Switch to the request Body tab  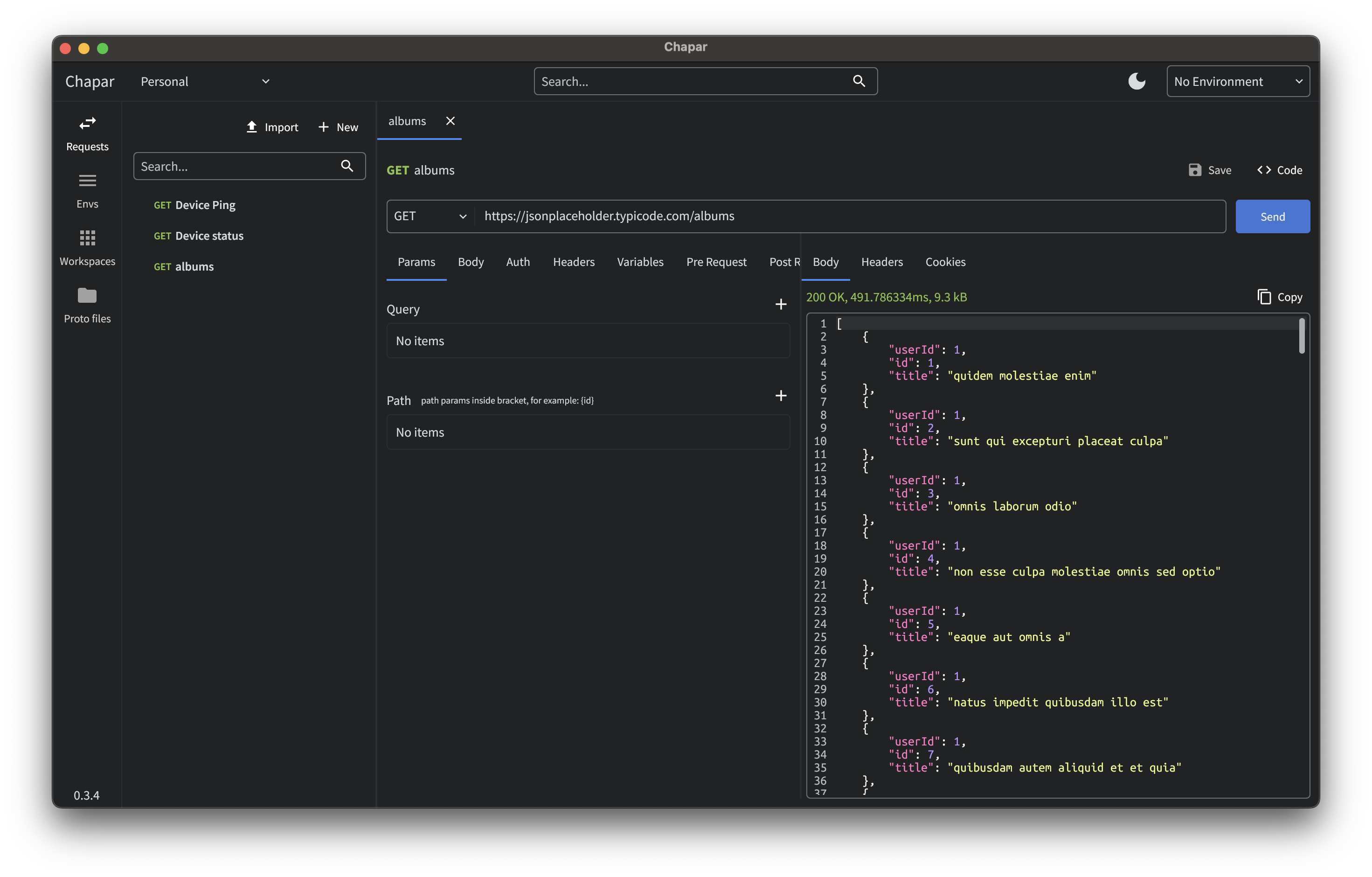click(471, 262)
